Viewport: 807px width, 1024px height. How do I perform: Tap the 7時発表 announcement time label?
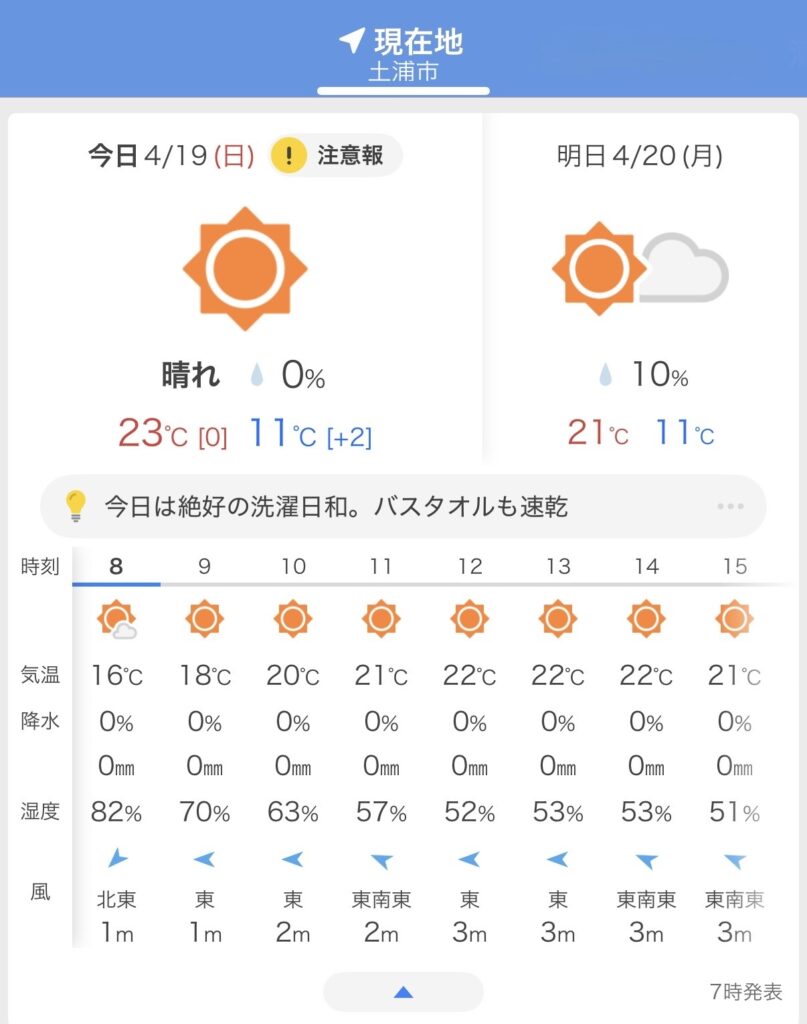(744, 992)
